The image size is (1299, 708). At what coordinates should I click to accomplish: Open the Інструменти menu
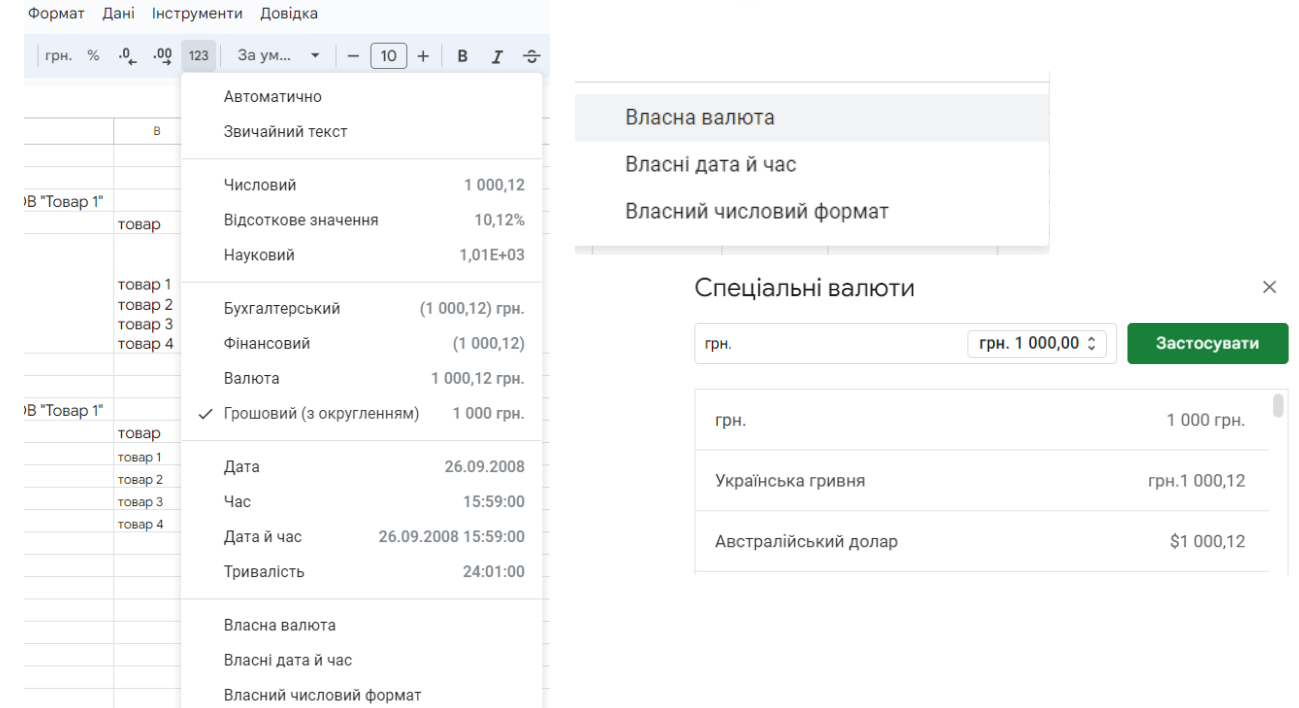[197, 13]
